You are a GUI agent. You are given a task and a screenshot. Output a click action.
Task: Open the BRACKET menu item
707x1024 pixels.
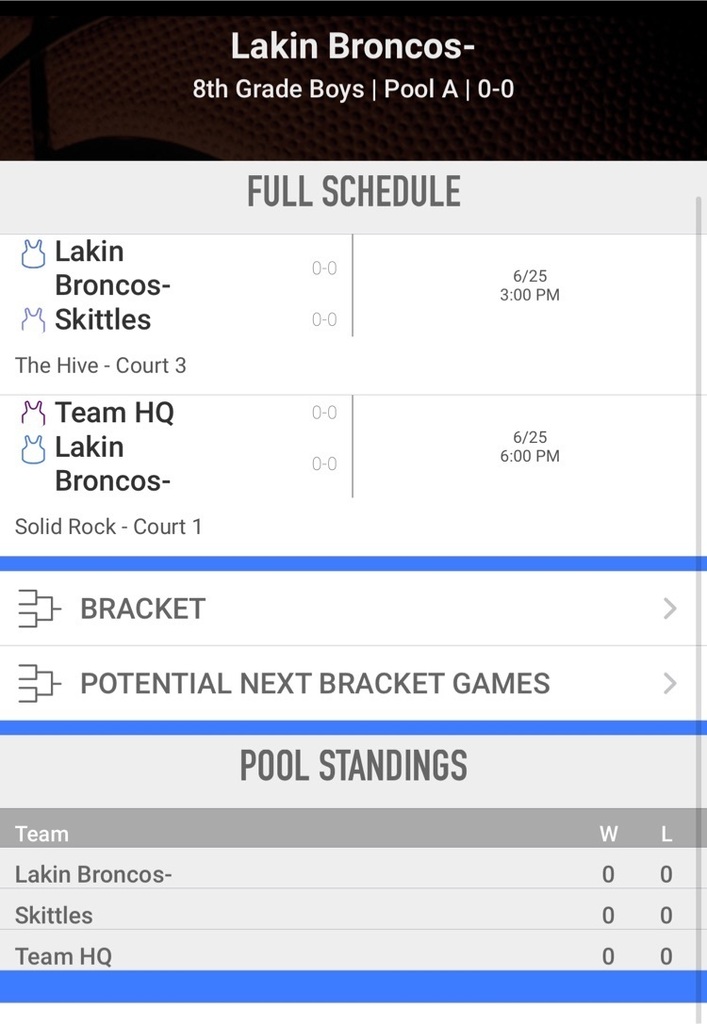(x=143, y=608)
